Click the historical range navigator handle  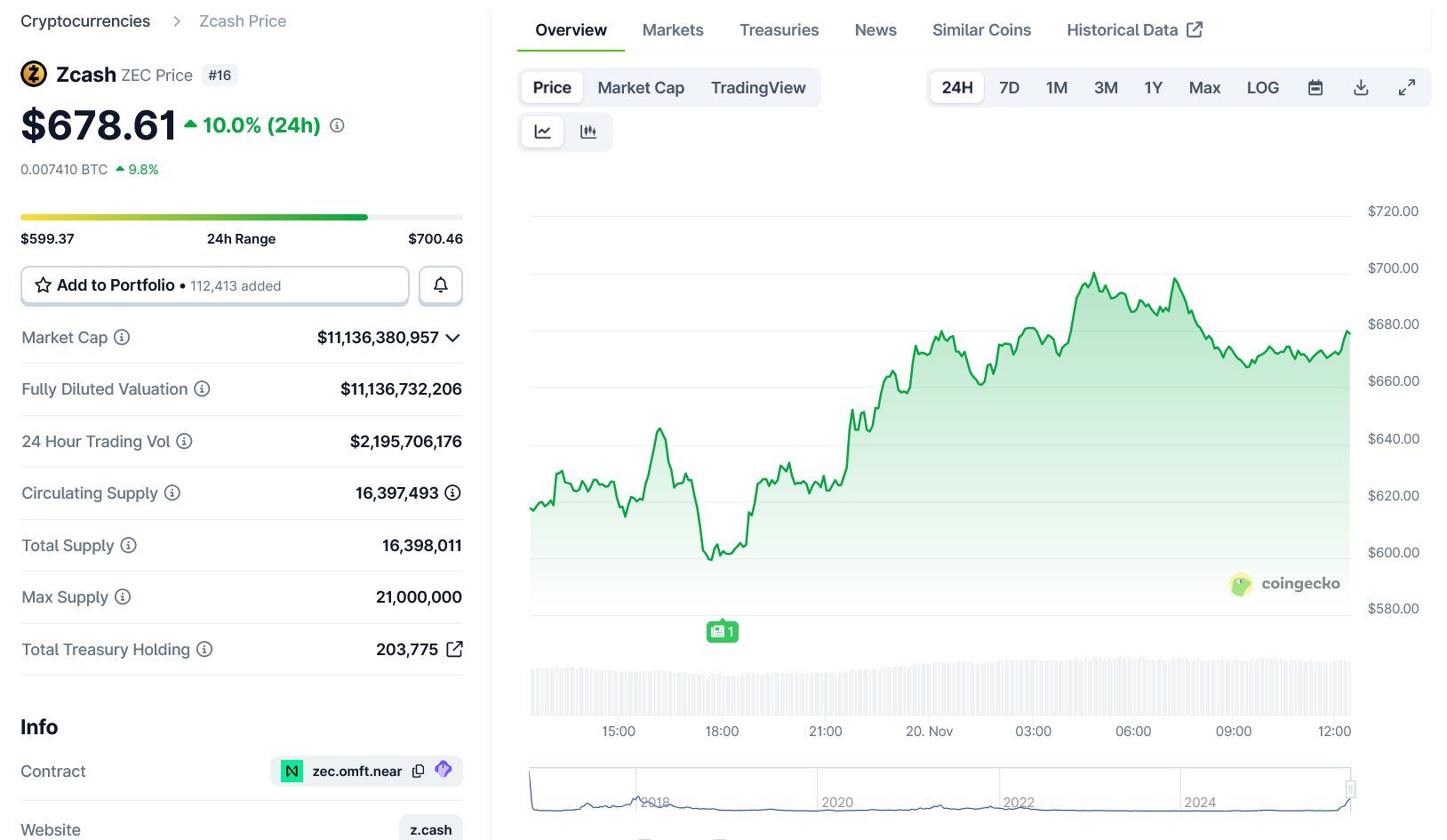(x=1350, y=789)
